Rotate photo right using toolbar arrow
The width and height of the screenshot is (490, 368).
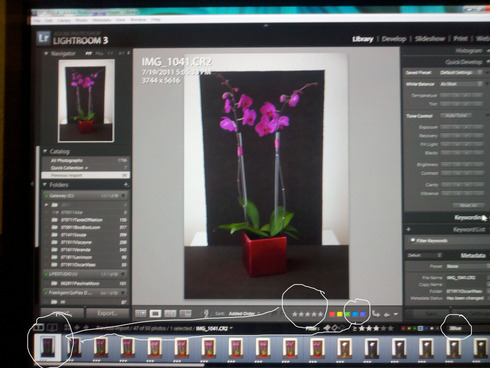[x=387, y=314]
